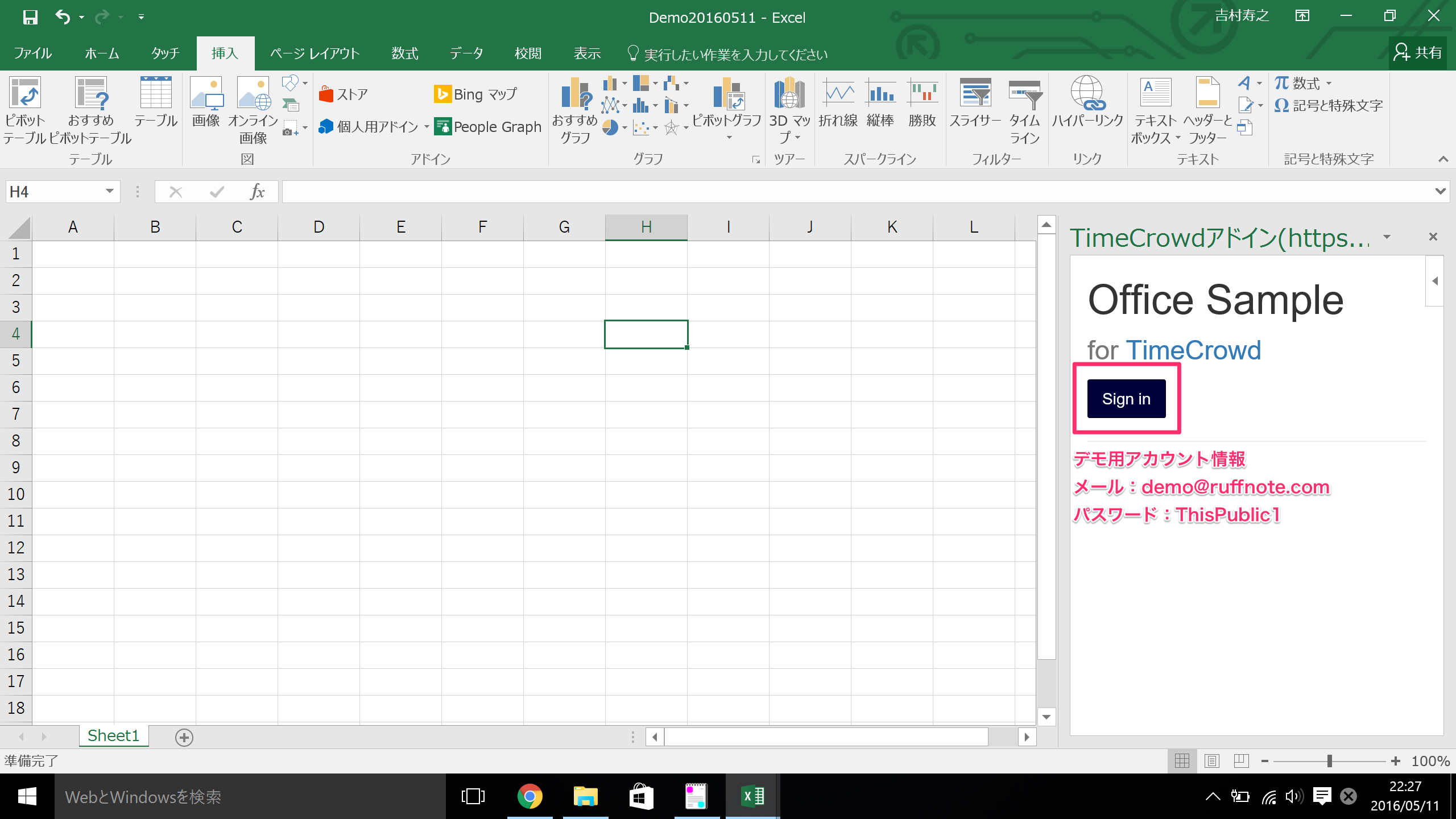Click the Sign in button

coord(1126,399)
